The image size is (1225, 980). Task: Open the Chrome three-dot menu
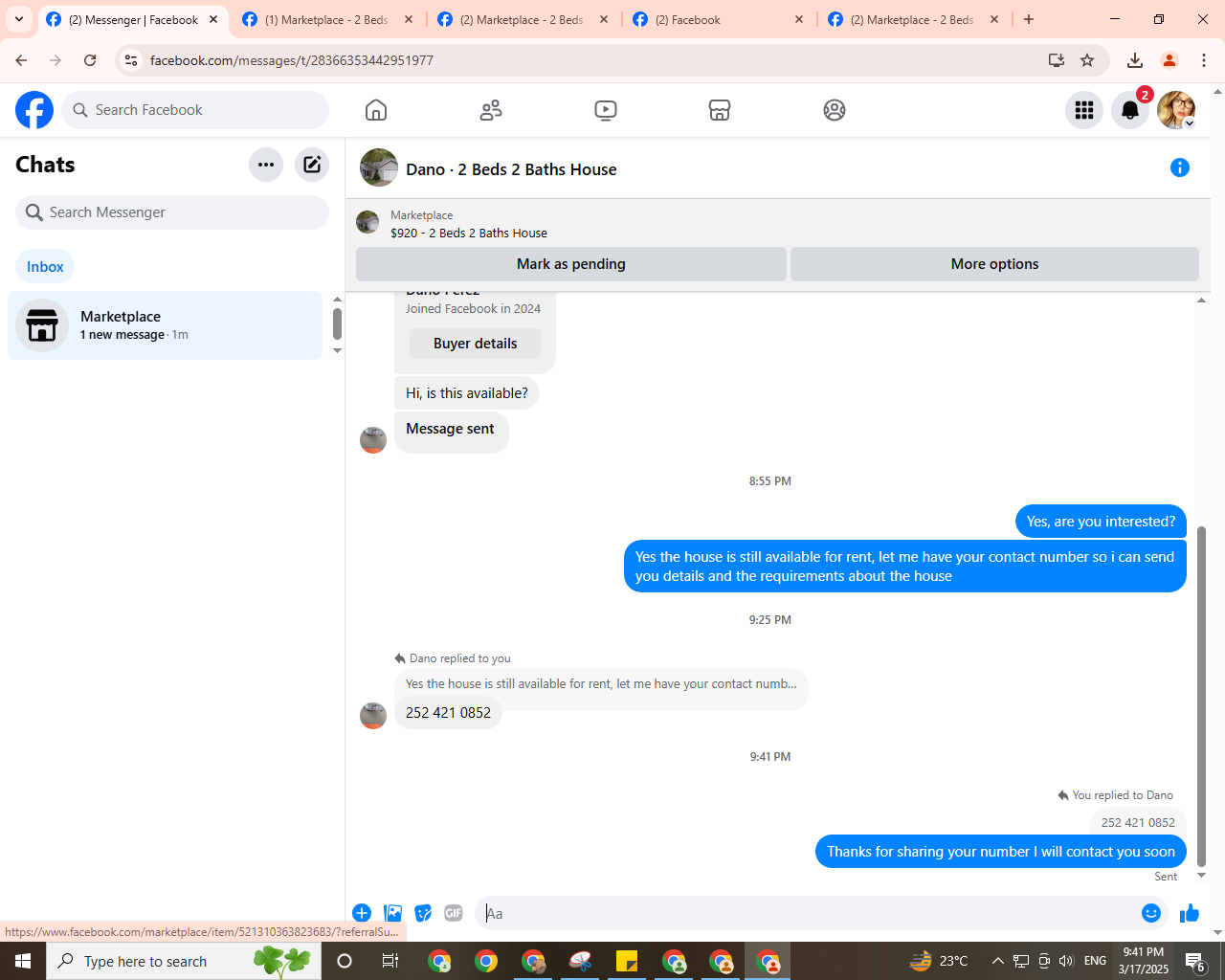click(x=1204, y=60)
